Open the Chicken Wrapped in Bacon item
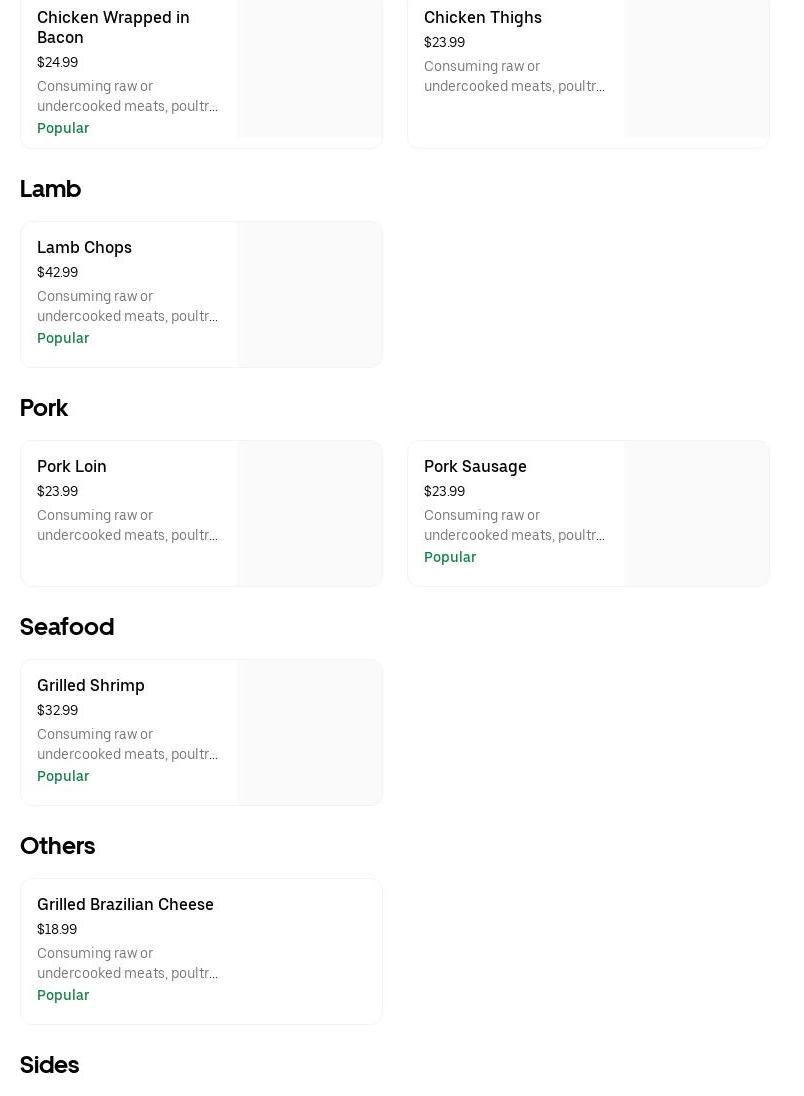The width and height of the screenshot is (804, 1096). click(x=113, y=27)
